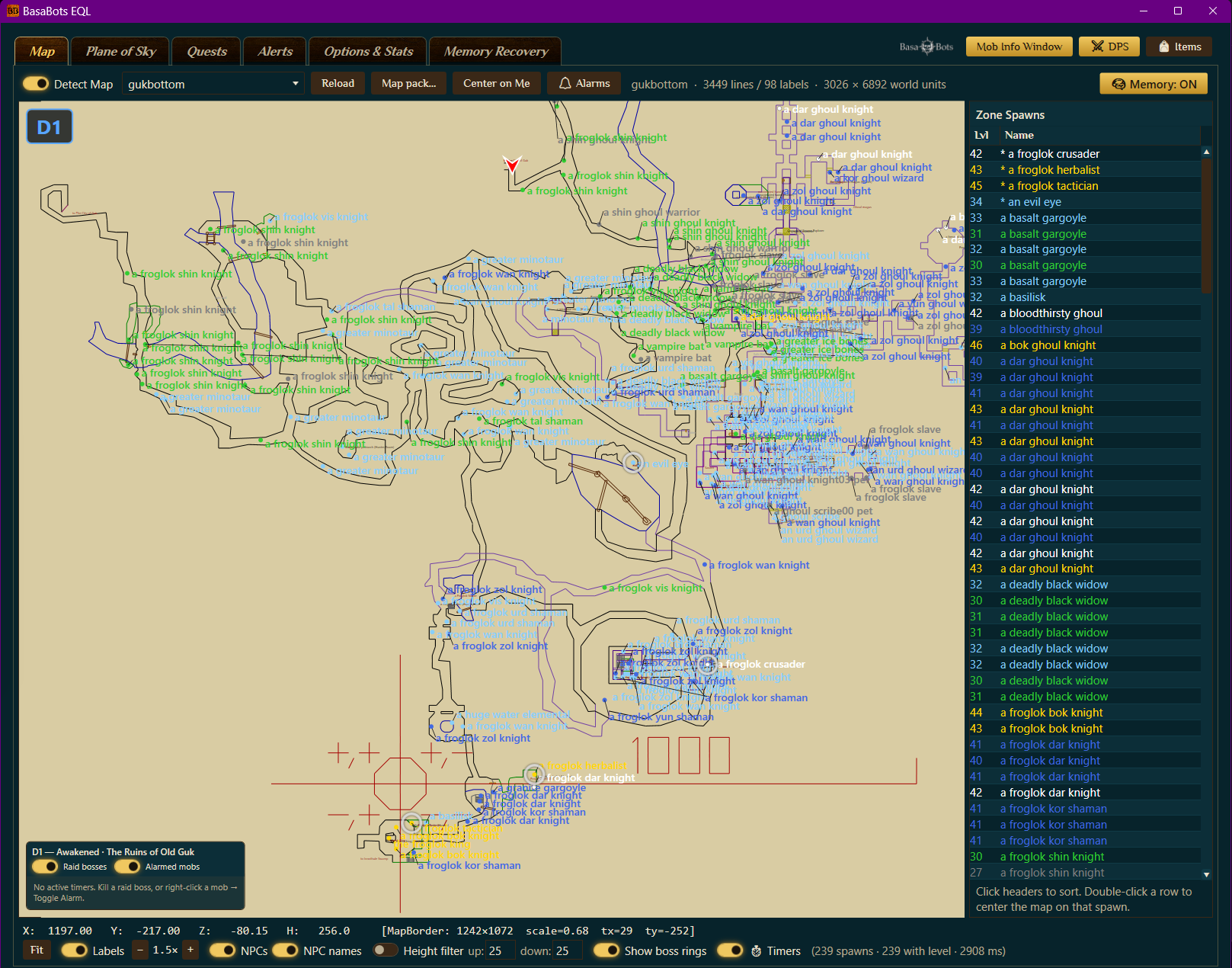Click 'a froglok kor shaman' map label at bottom

point(470,866)
